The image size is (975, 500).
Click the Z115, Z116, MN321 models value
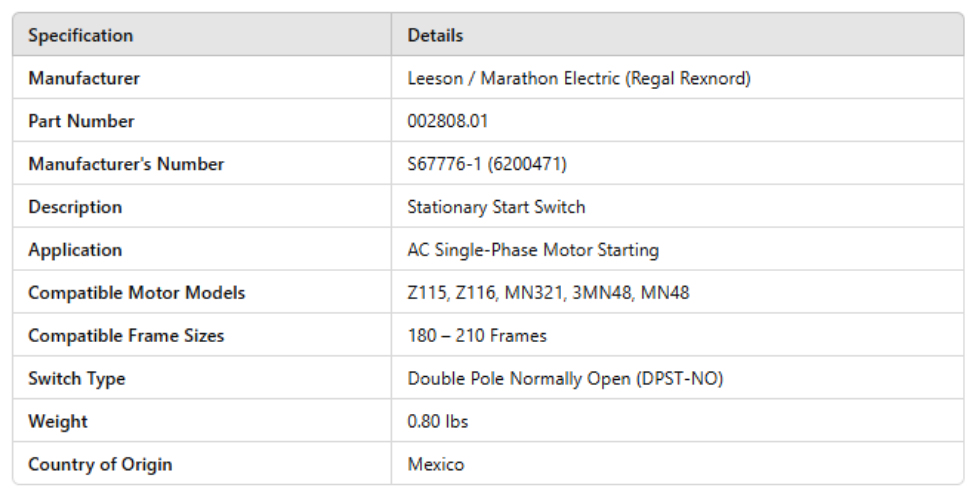[x=548, y=293]
